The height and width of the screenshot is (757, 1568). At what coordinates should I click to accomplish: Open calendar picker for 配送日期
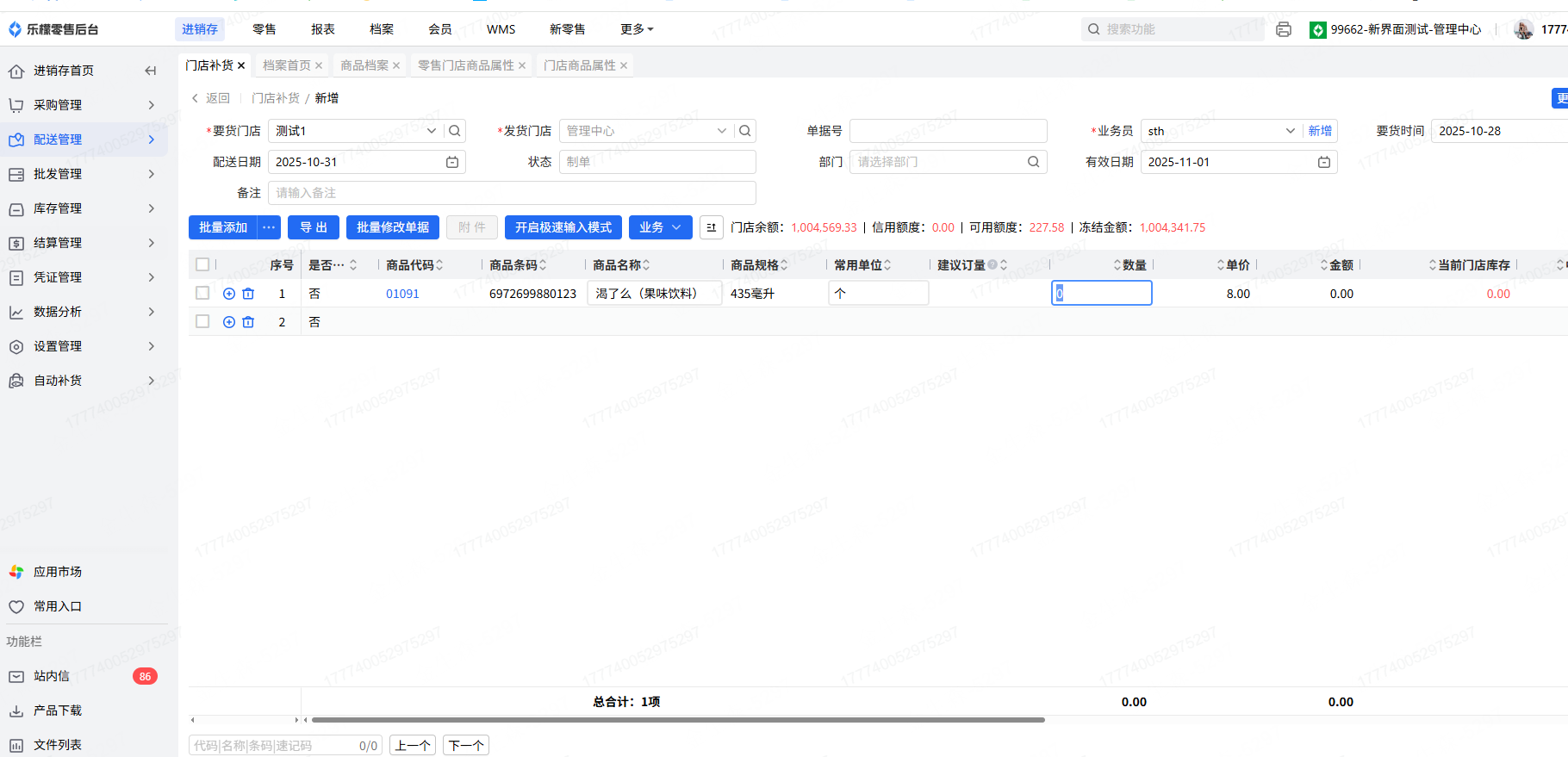click(x=452, y=162)
